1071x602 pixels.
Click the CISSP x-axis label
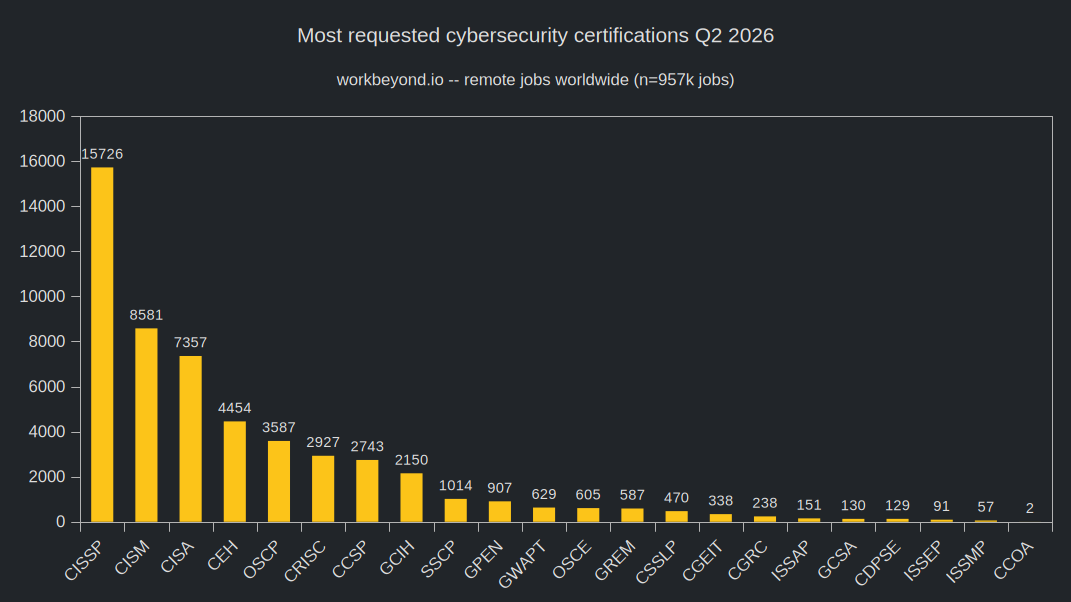point(83,560)
